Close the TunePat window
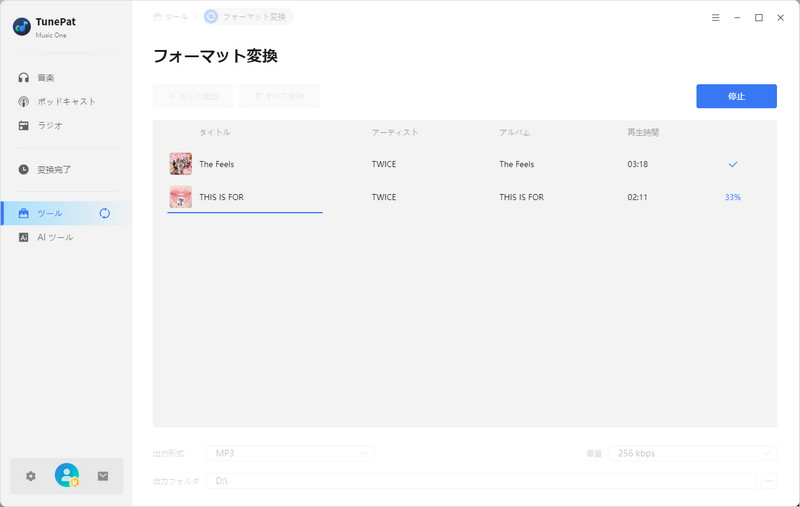This screenshot has width=800, height=507. pos(781,17)
